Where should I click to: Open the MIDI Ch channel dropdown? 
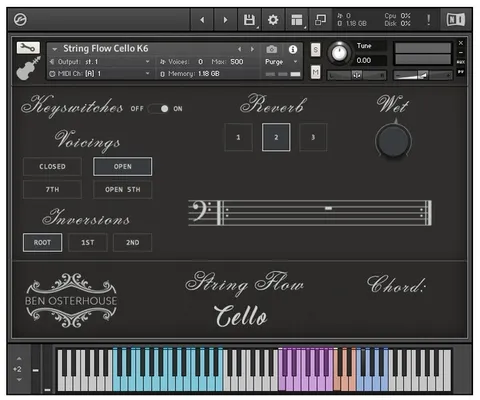[100, 74]
